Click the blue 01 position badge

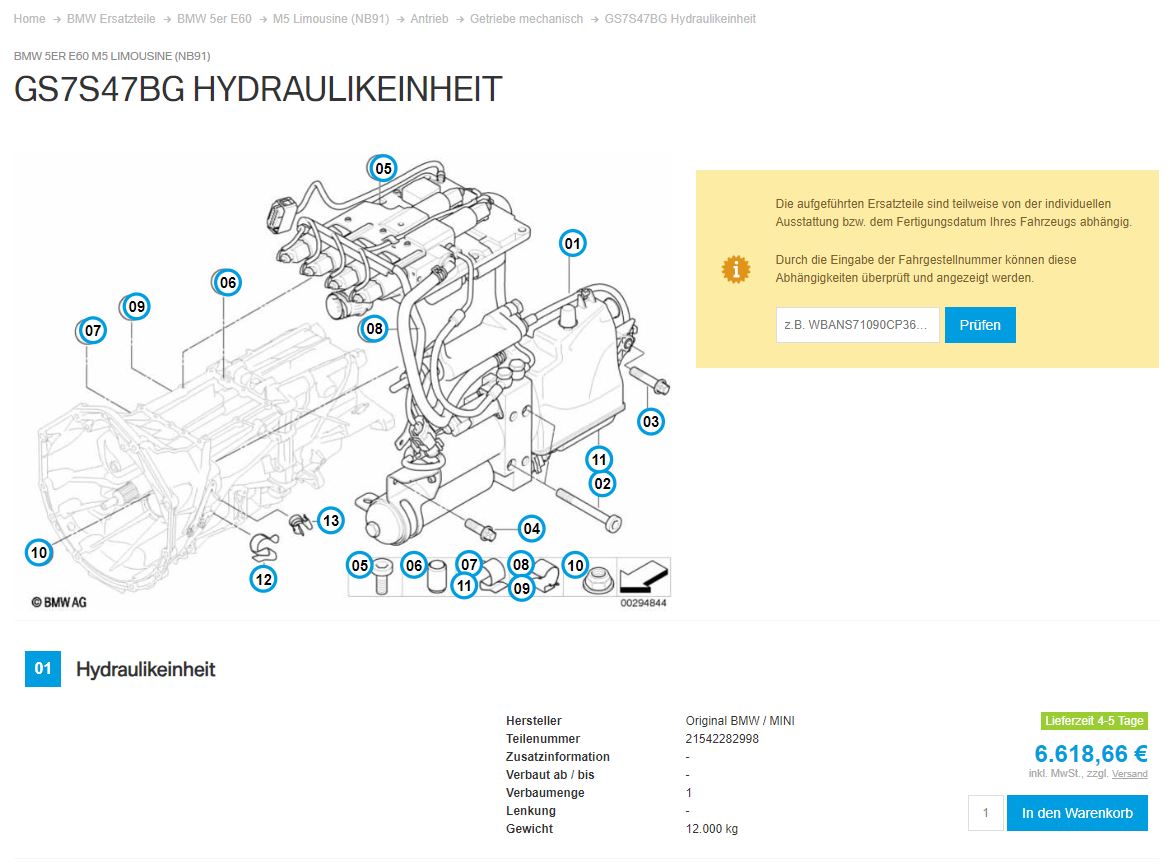coord(43,669)
